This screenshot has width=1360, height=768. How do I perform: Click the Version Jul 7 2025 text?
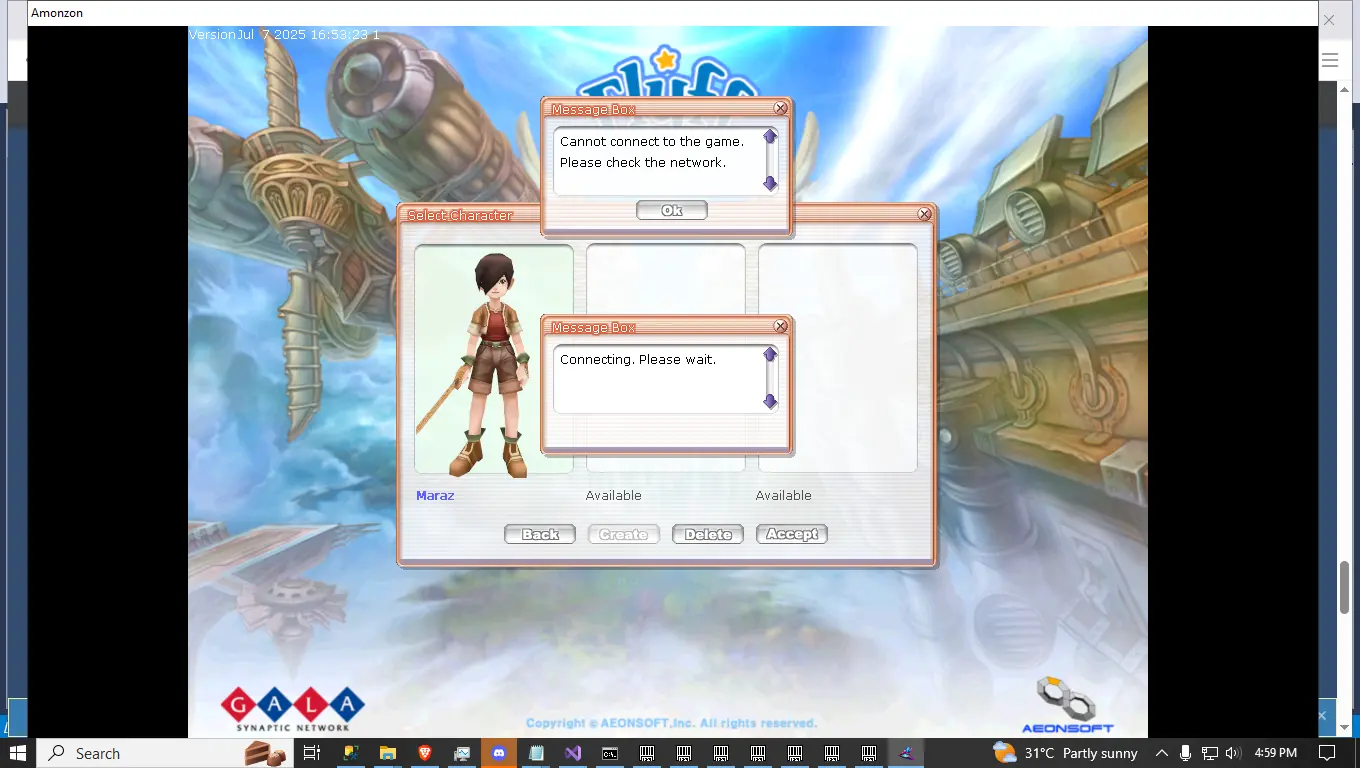click(x=284, y=35)
